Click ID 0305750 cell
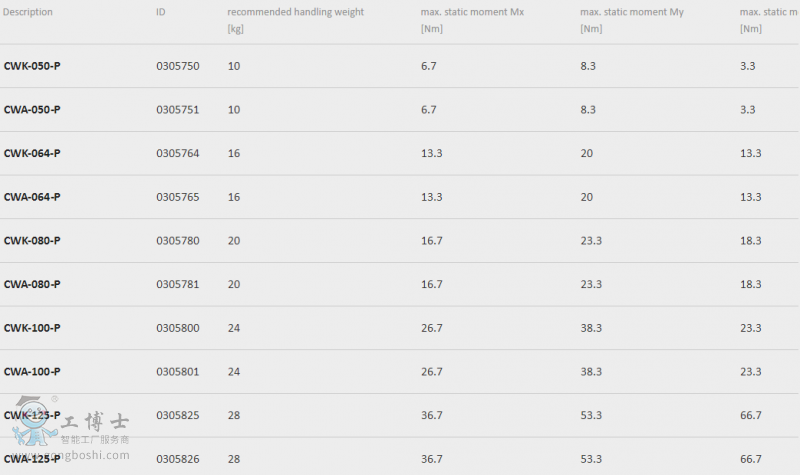This screenshot has height=475, width=800. (178, 66)
